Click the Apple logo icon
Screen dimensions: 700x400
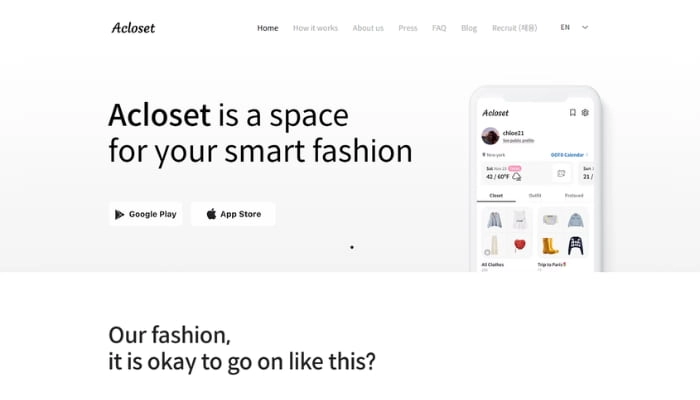point(211,214)
